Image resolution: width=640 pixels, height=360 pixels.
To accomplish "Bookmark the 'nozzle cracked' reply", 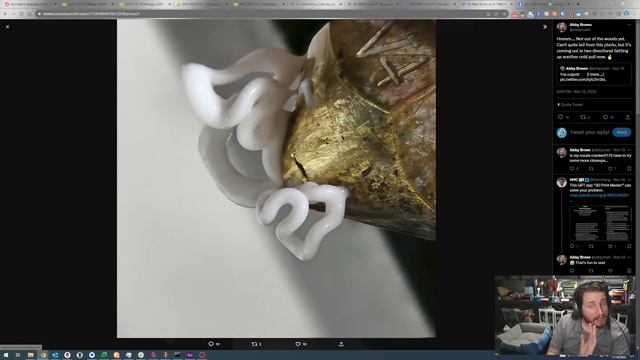I will point(629,169).
